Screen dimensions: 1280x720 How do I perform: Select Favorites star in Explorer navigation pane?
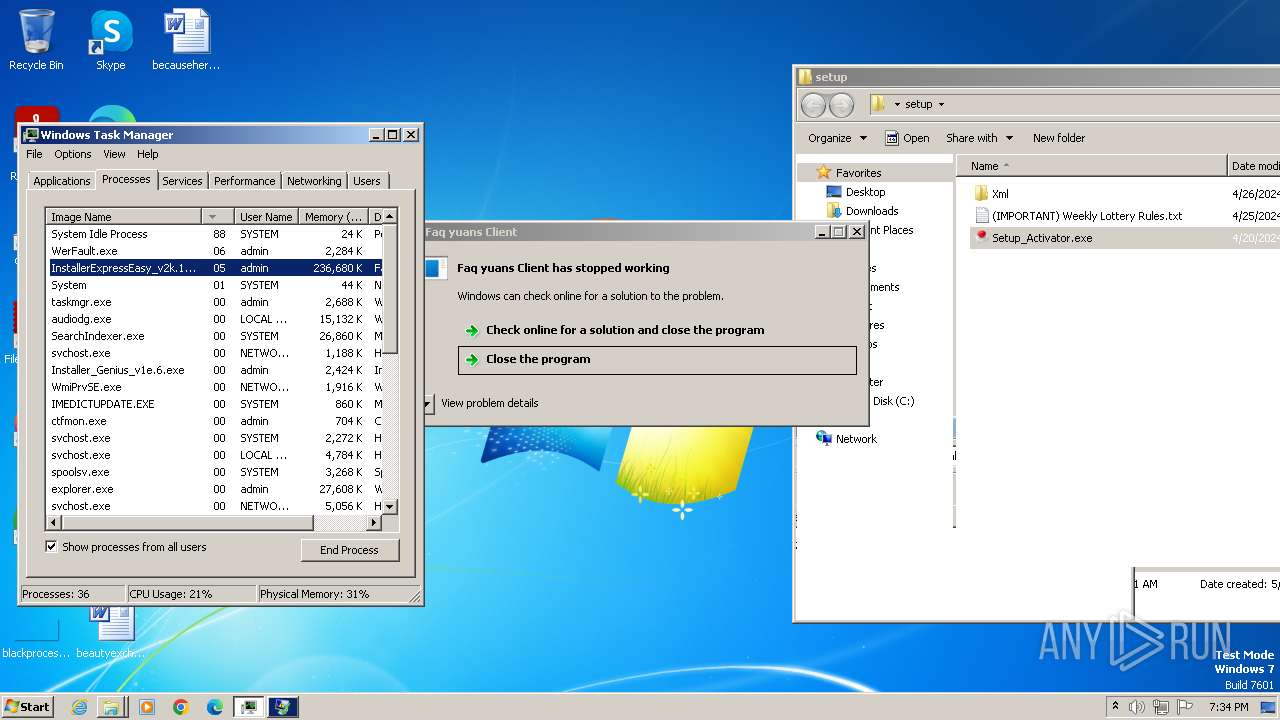click(824, 172)
